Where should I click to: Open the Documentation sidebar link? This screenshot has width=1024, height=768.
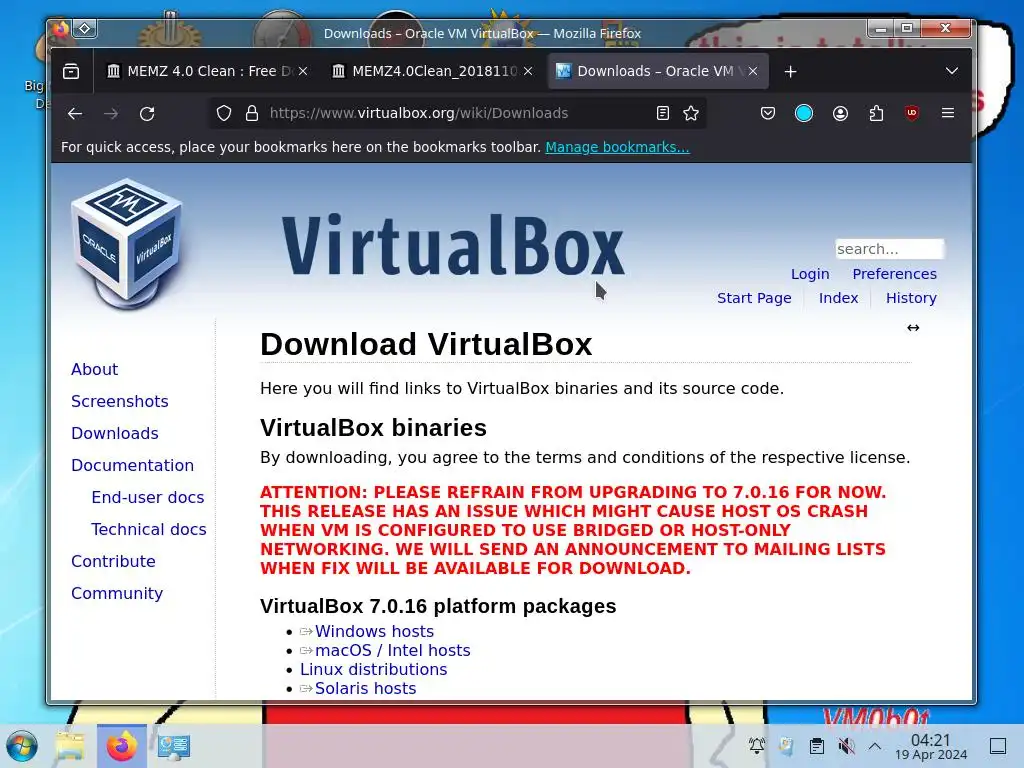(x=133, y=466)
